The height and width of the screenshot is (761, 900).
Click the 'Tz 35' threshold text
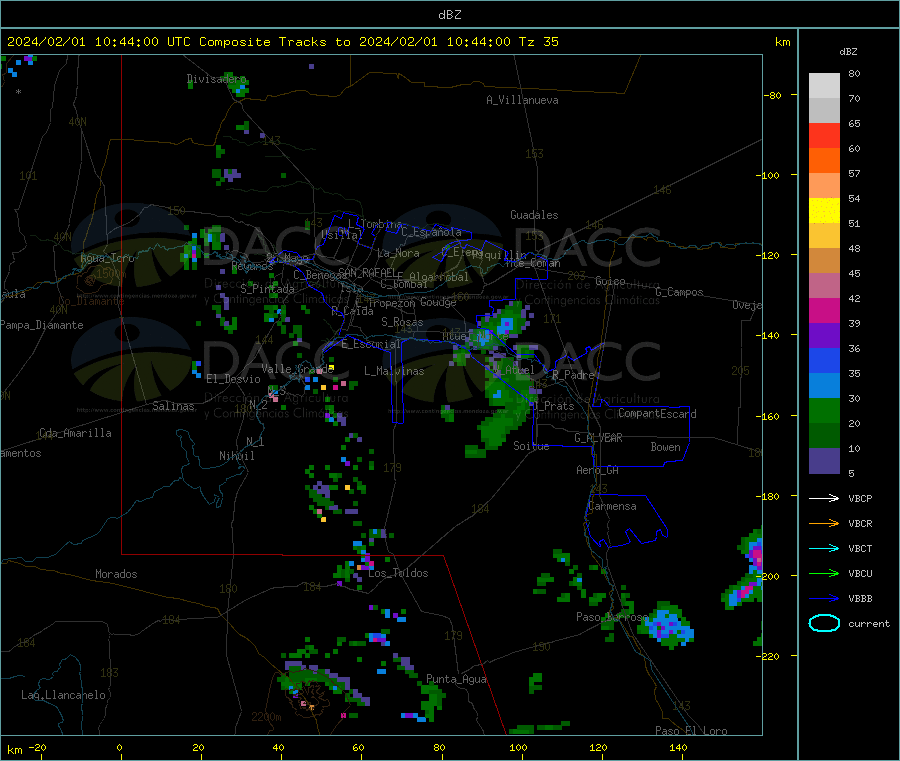539,42
